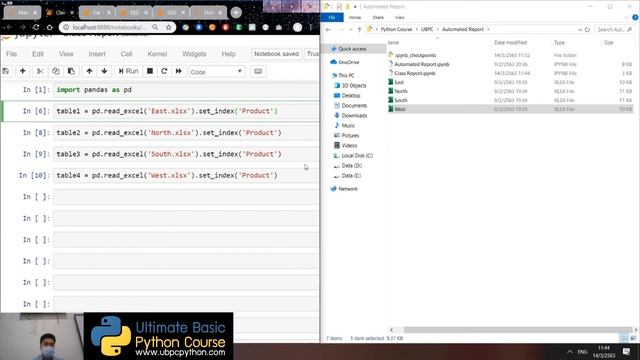640x360 pixels.
Task: Open the Jupyter File menu
Action: click(11, 54)
